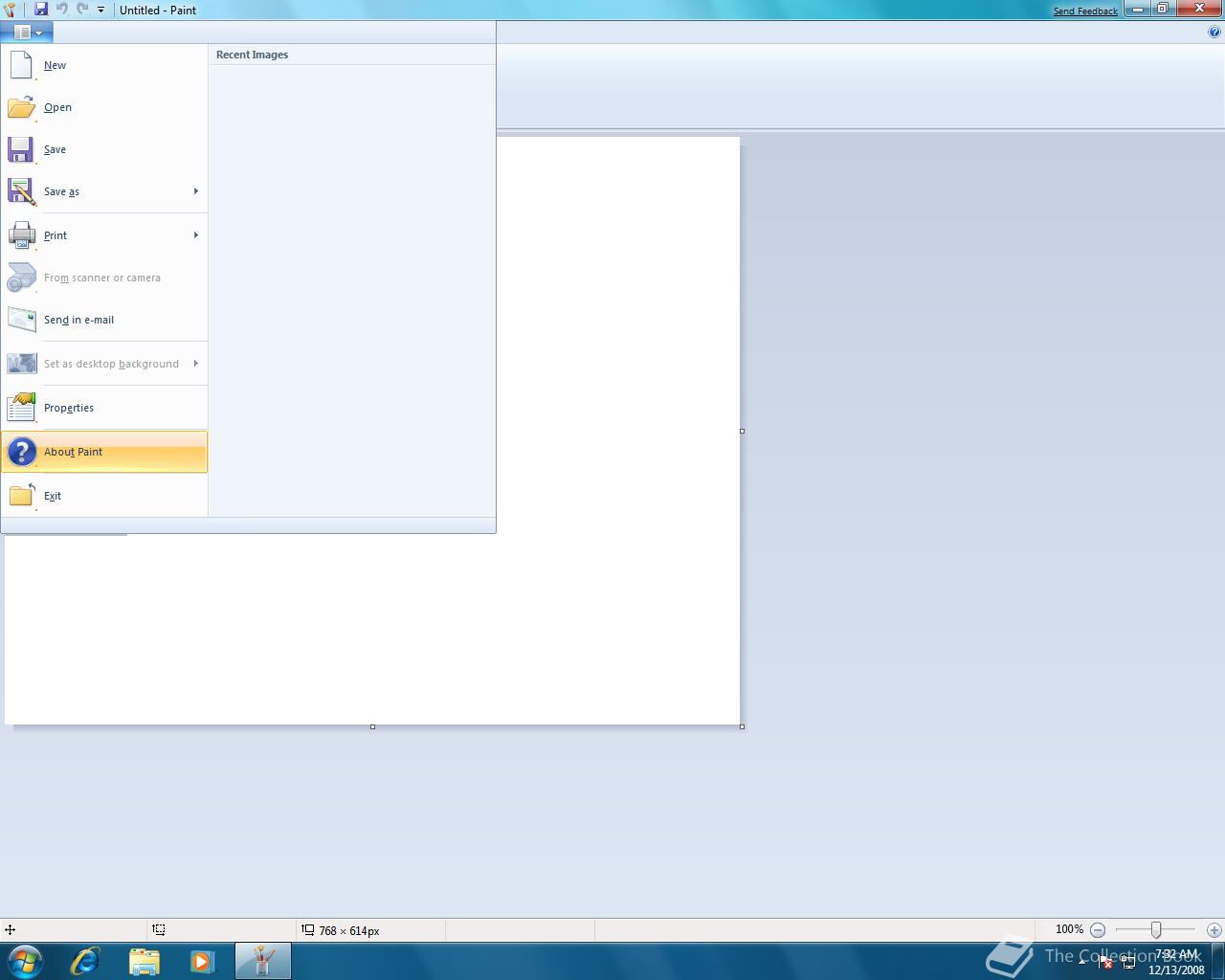Expand the Save as submenu arrow
Image resolution: width=1225 pixels, height=980 pixels.
(x=196, y=191)
